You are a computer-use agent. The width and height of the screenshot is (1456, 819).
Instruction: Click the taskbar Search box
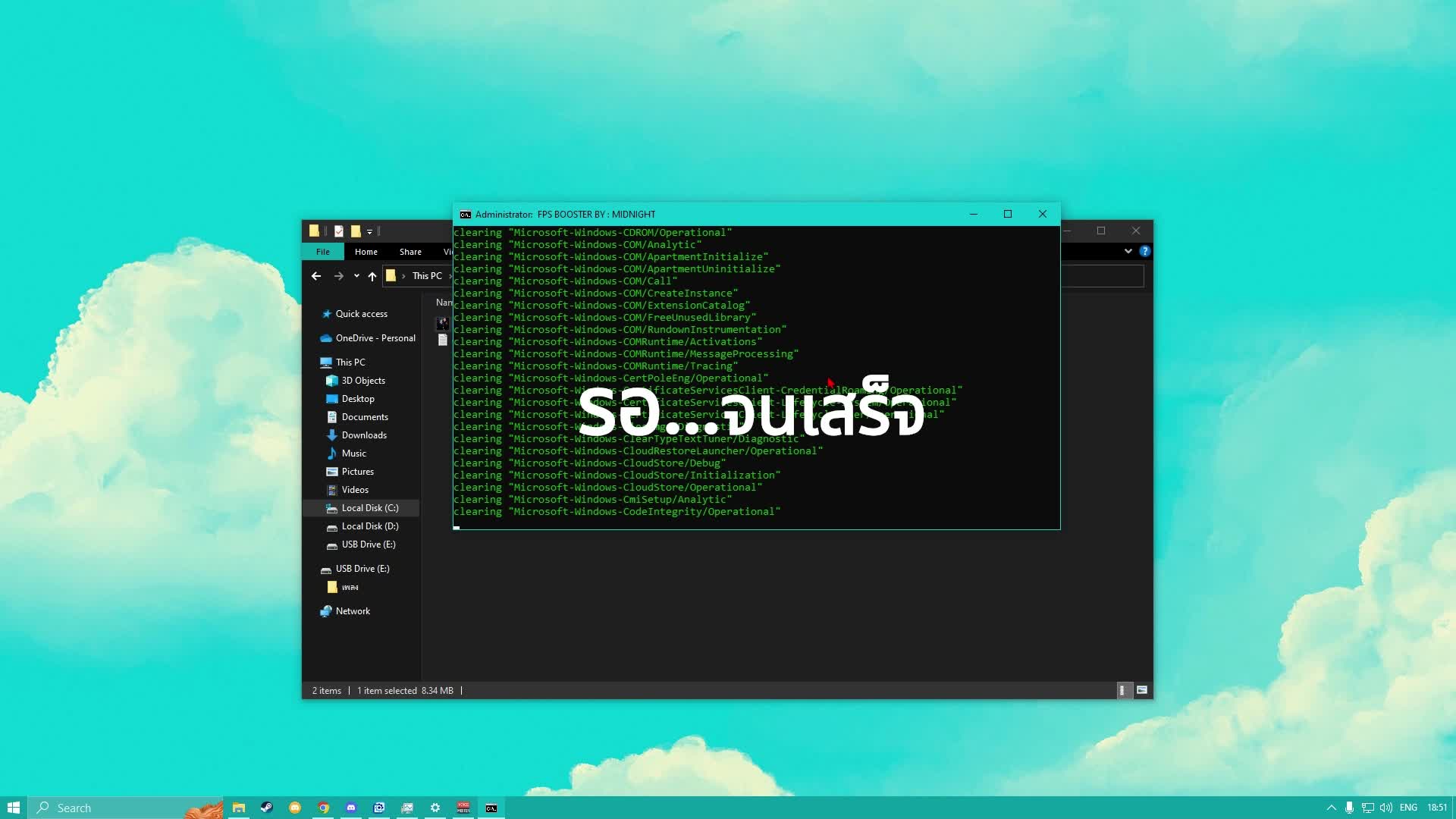pyautogui.click(x=114, y=808)
